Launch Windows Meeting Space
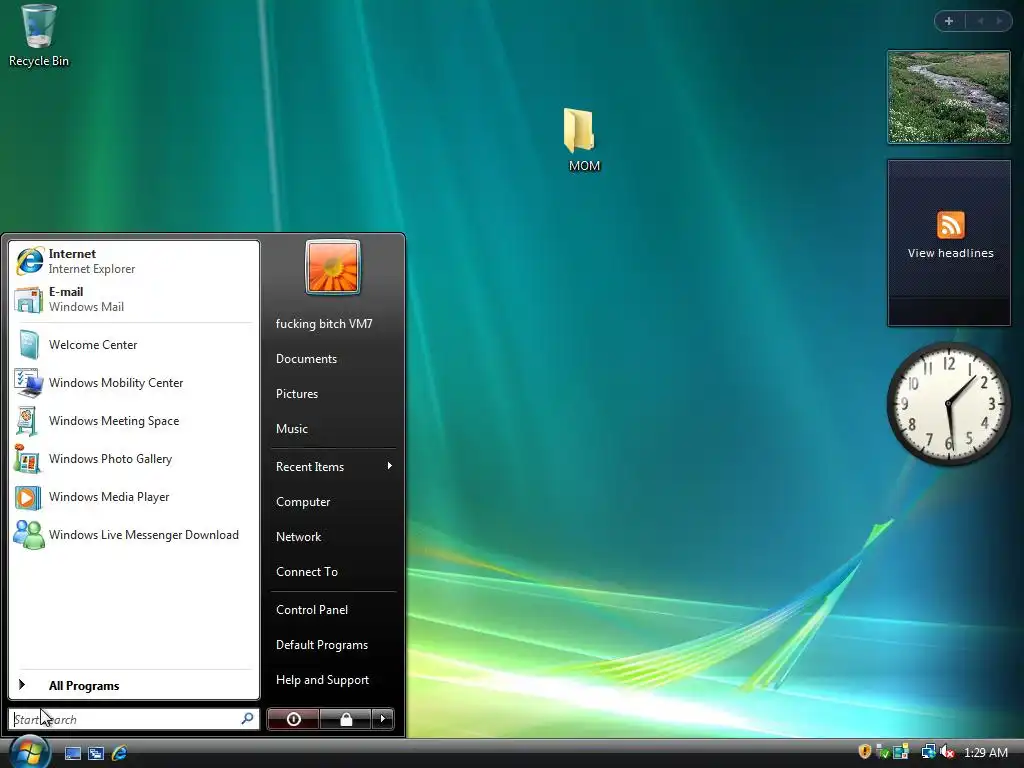 tap(134, 421)
